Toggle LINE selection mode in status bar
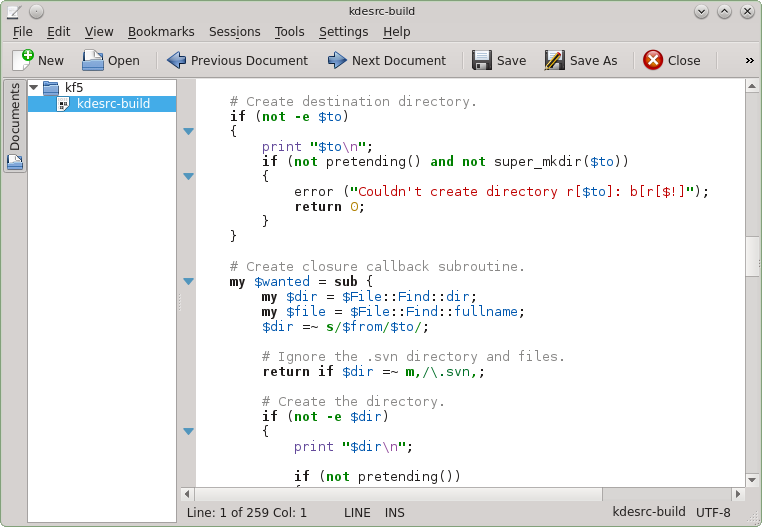The width and height of the screenshot is (762, 527). point(357,513)
